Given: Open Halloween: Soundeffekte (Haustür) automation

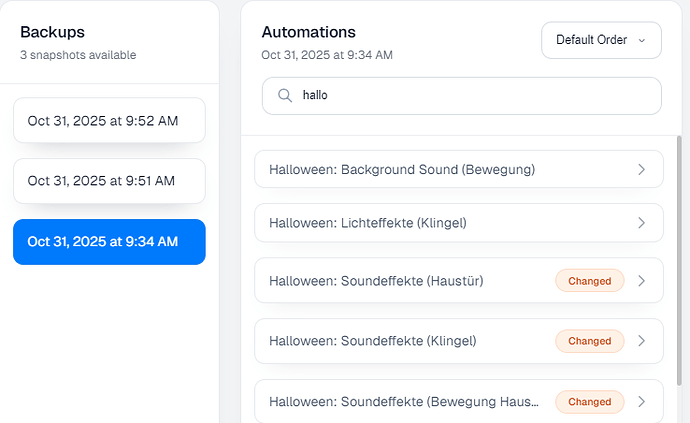Looking at the screenshot, I should point(376,281).
